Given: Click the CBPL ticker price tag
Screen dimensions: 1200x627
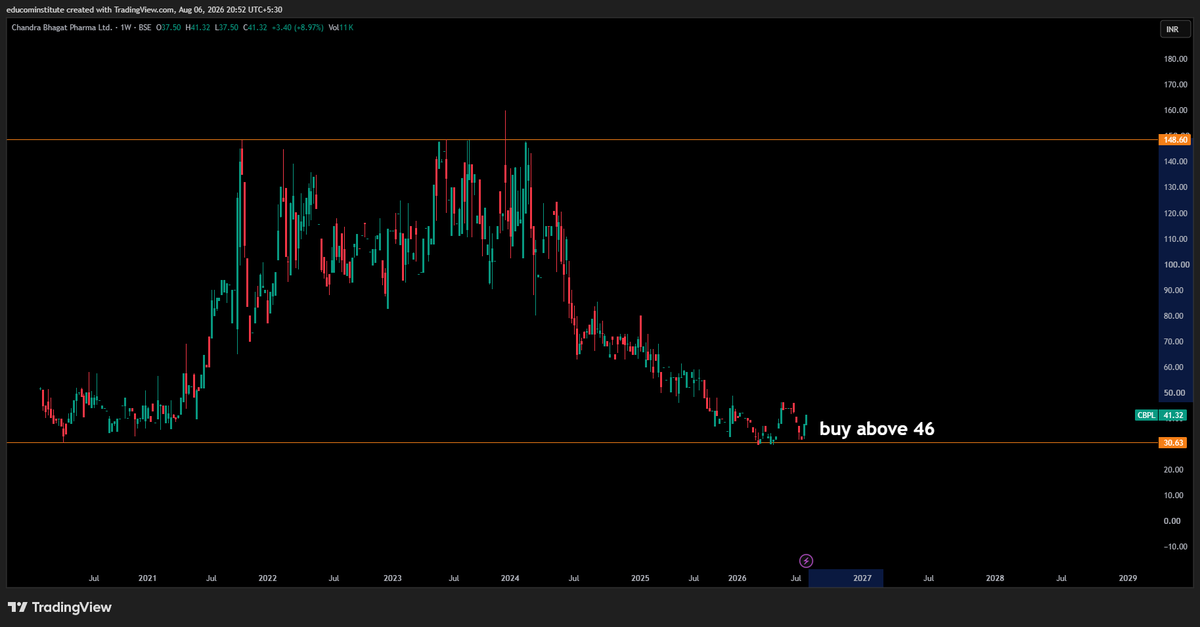Looking at the screenshot, I should coord(1146,415).
